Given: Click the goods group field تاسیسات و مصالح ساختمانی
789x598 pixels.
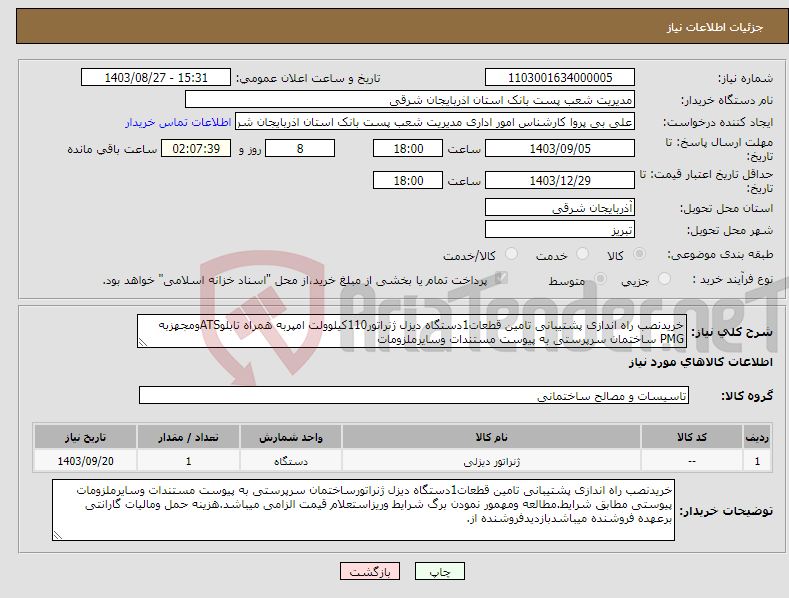Looking at the screenshot, I should coord(414,396).
